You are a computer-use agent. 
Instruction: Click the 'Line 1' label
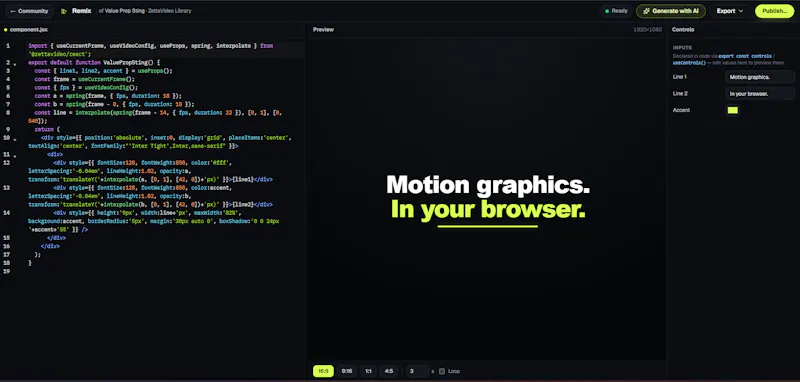[x=680, y=77]
